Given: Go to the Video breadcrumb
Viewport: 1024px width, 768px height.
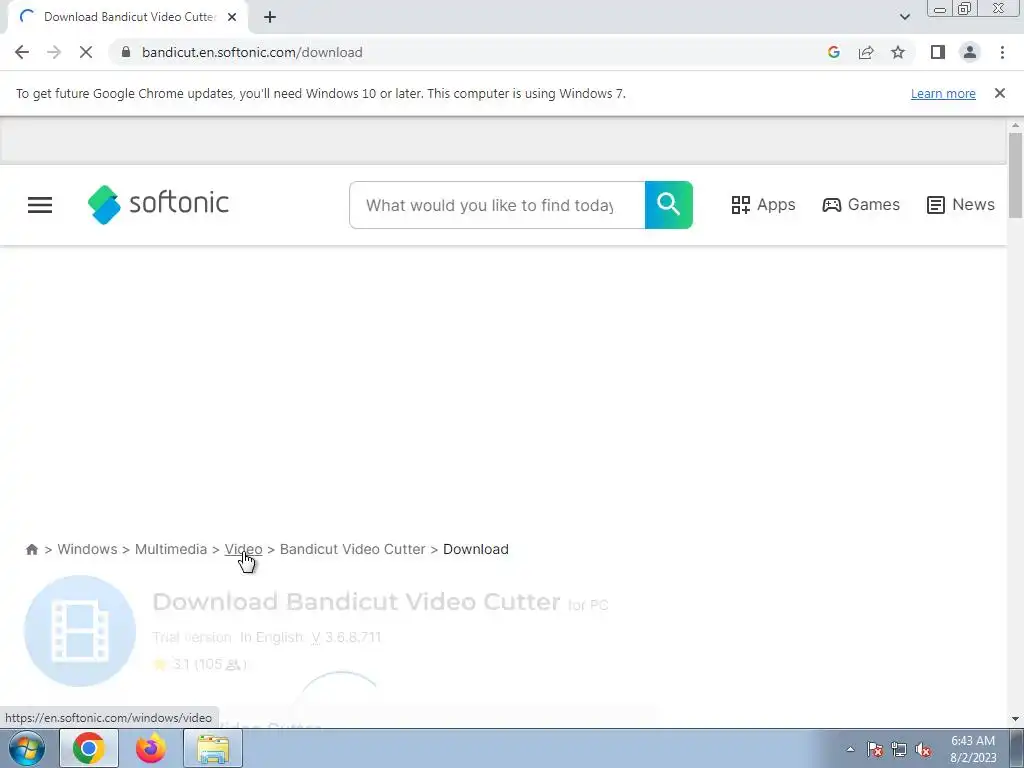Looking at the screenshot, I should [x=243, y=549].
